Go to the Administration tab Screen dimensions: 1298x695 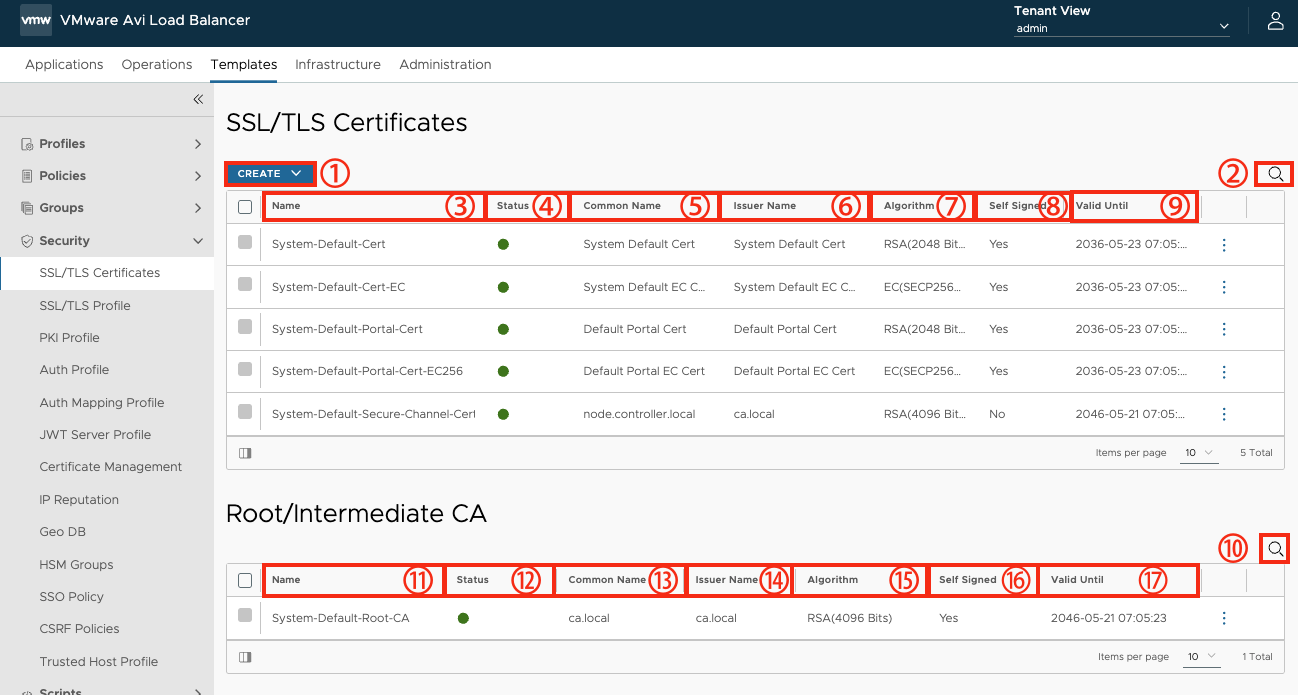(x=445, y=64)
